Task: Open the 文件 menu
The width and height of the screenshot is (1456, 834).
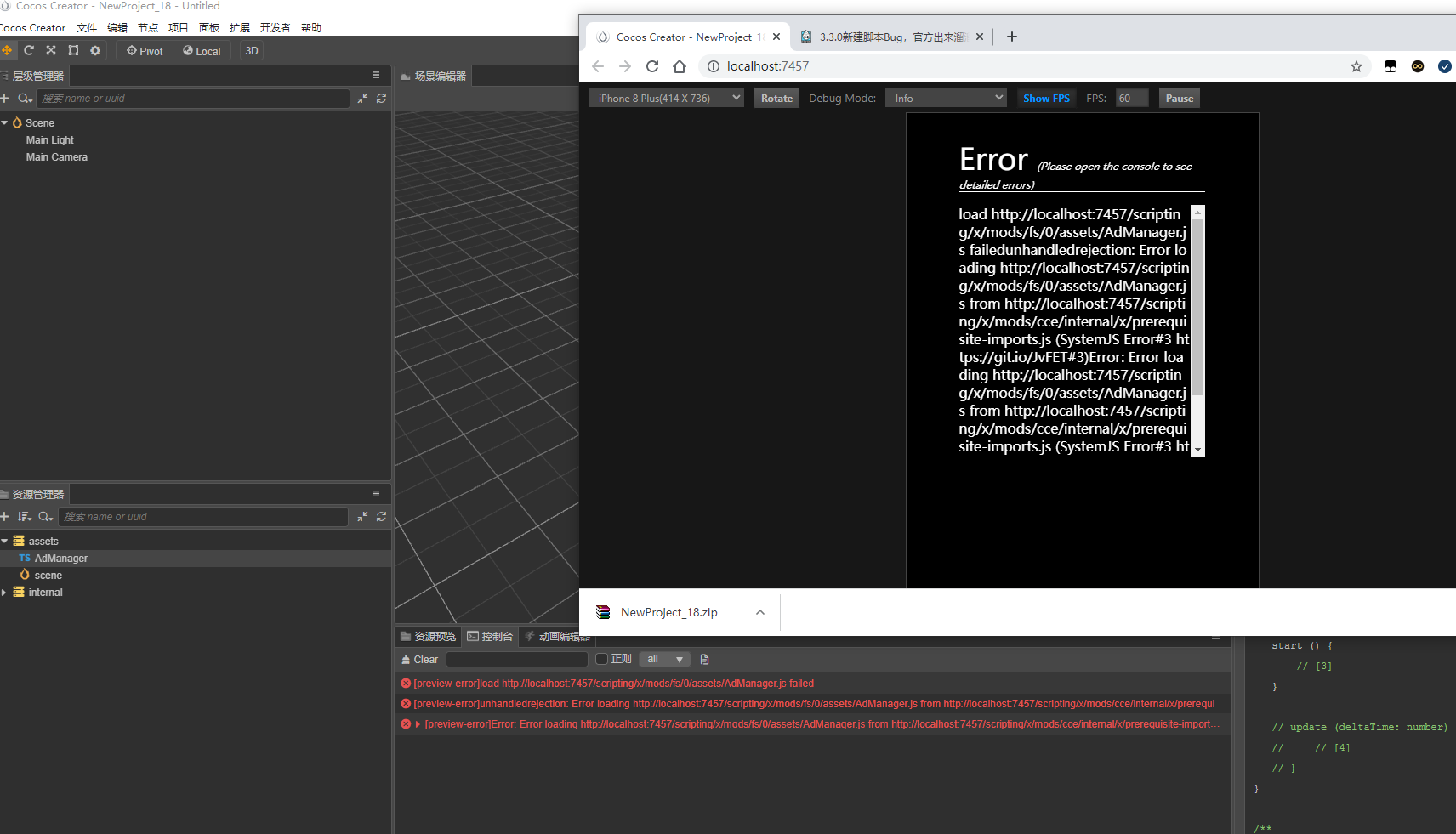Action: coord(87,28)
